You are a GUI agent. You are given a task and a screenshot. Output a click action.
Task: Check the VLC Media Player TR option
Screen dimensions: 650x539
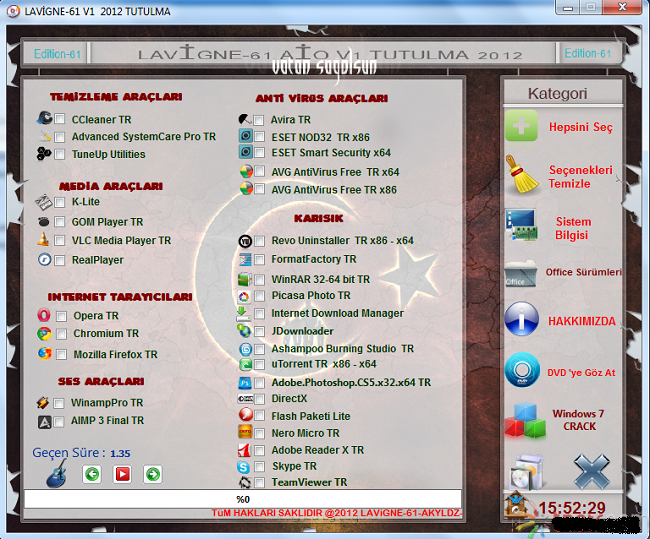(x=60, y=241)
